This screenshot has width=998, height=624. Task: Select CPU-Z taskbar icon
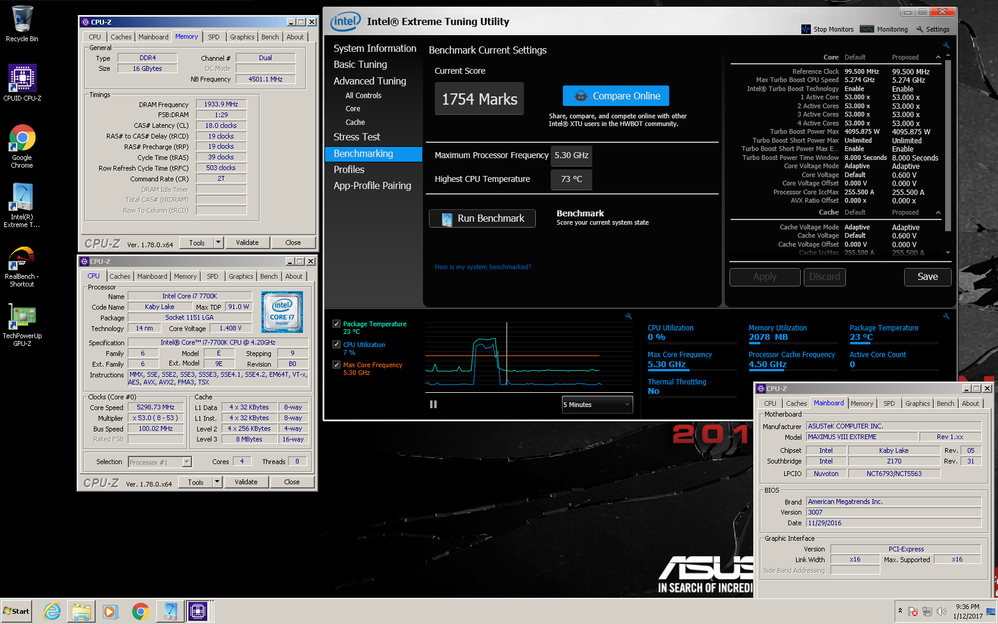click(198, 612)
